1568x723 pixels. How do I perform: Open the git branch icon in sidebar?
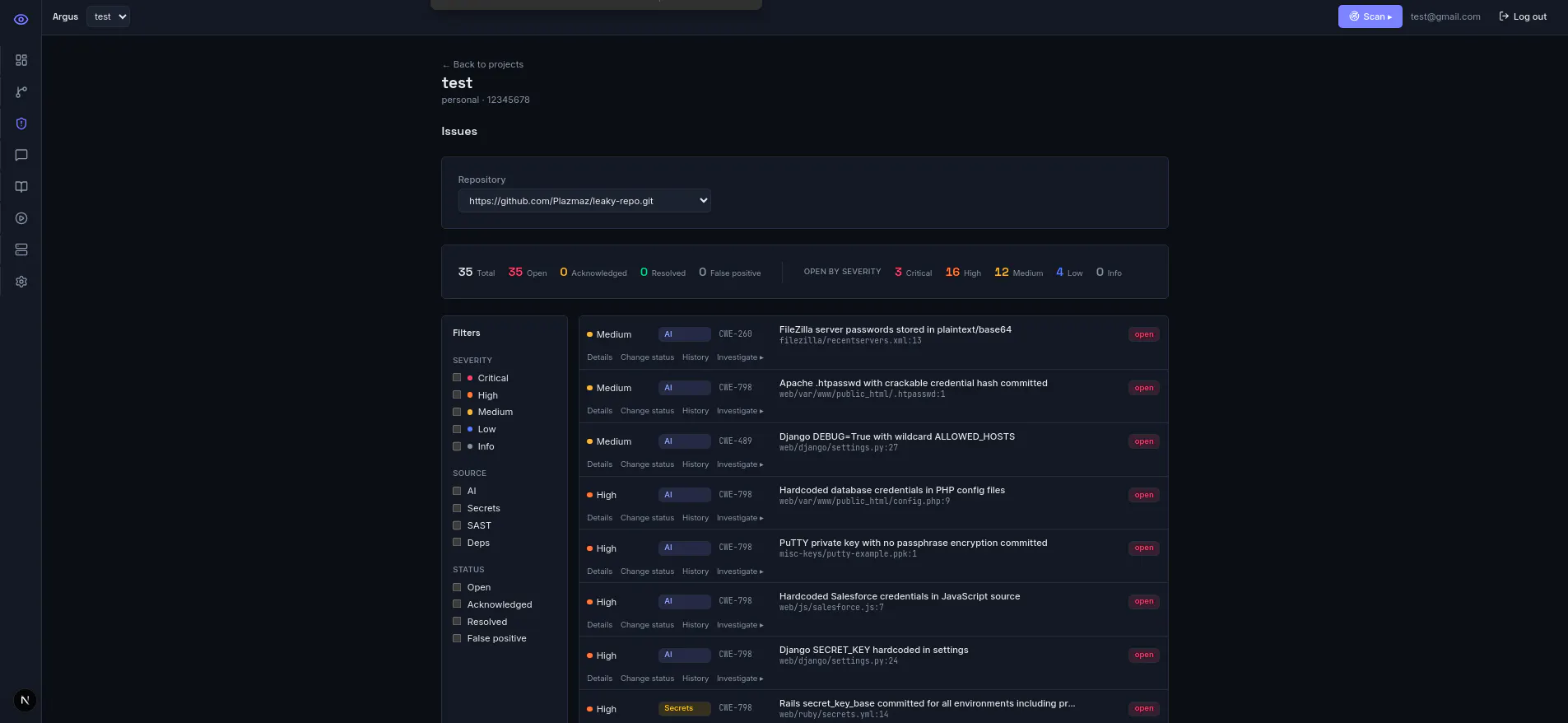coord(21,92)
